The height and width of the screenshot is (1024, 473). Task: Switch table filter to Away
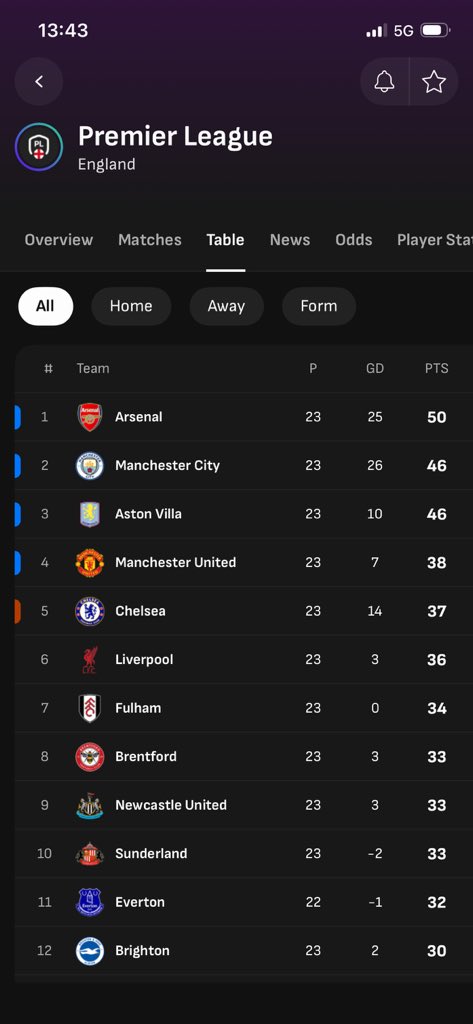pos(226,306)
